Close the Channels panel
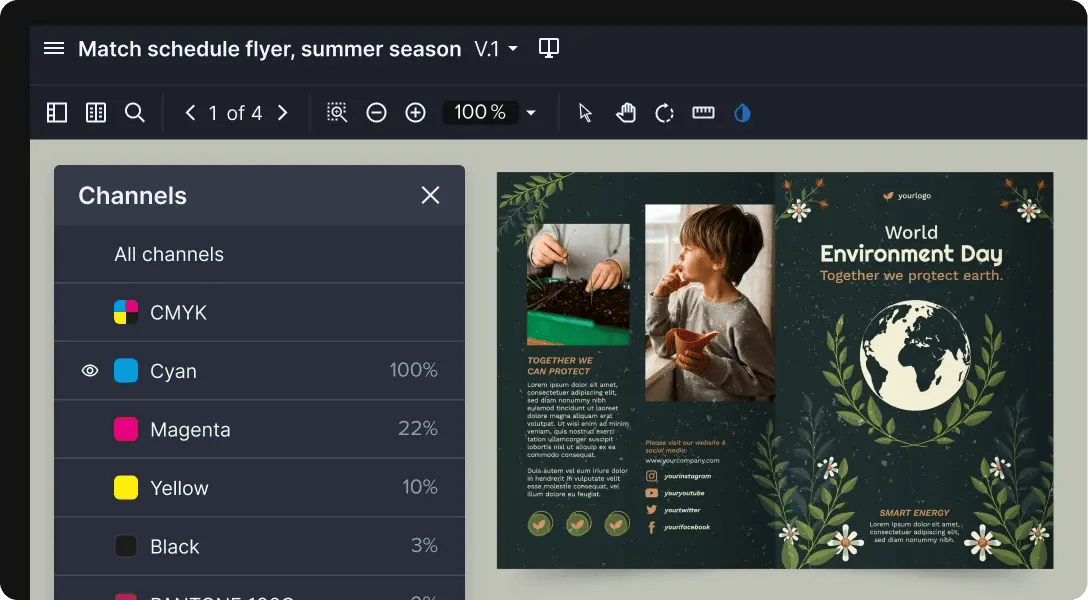 coord(430,195)
